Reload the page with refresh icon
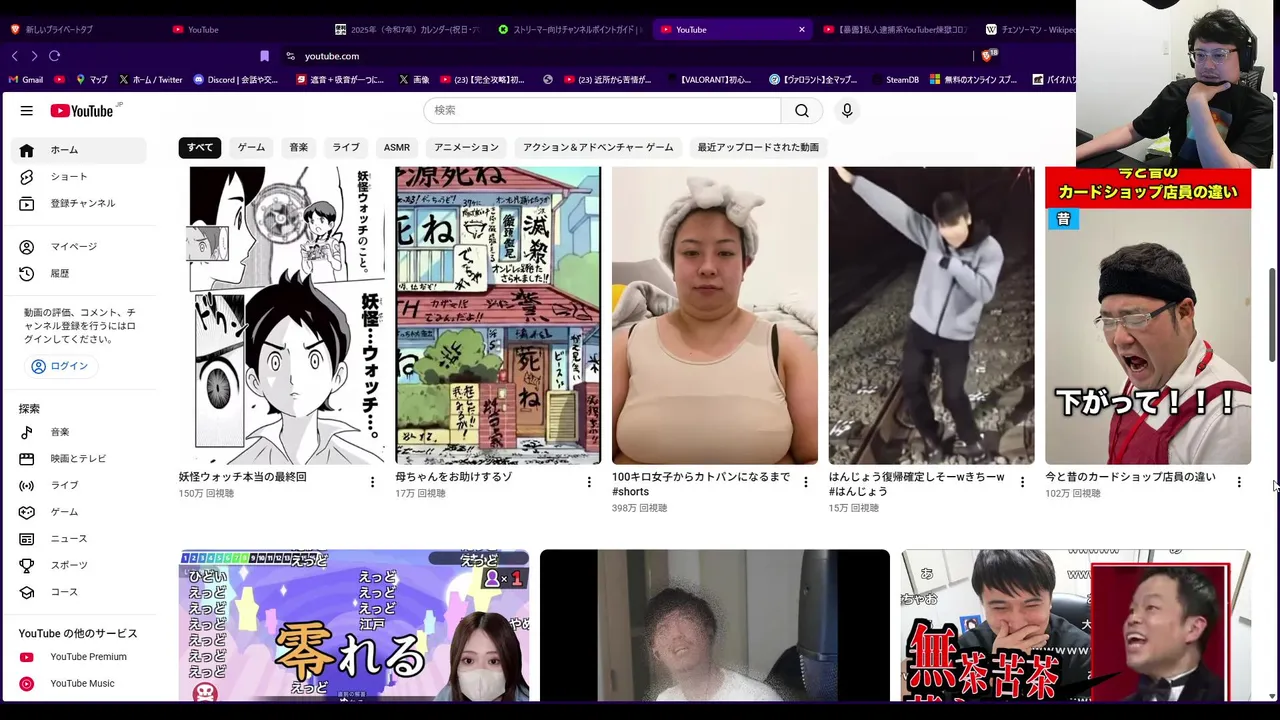 coord(55,56)
